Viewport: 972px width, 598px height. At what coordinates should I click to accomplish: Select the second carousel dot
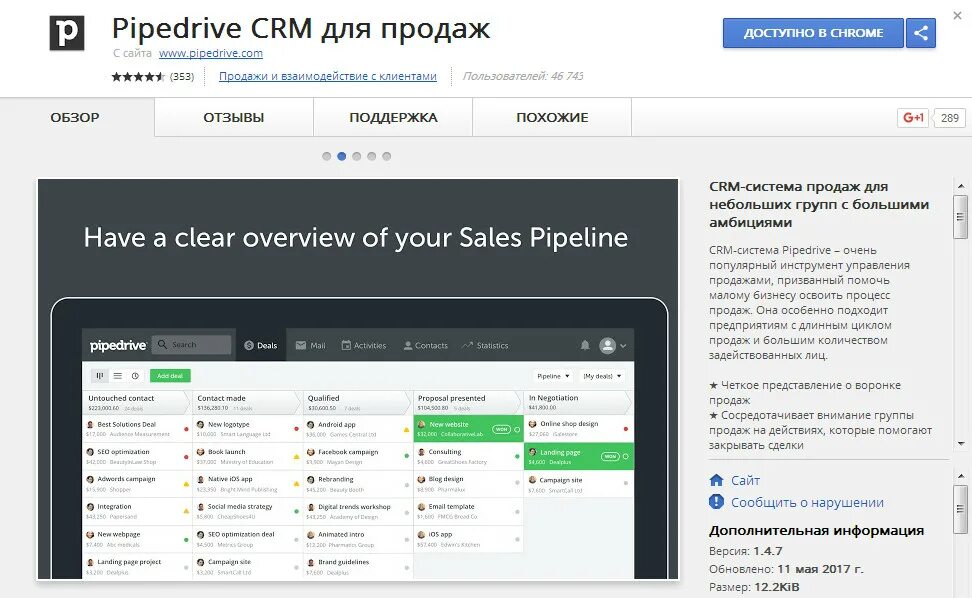tap(342, 156)
